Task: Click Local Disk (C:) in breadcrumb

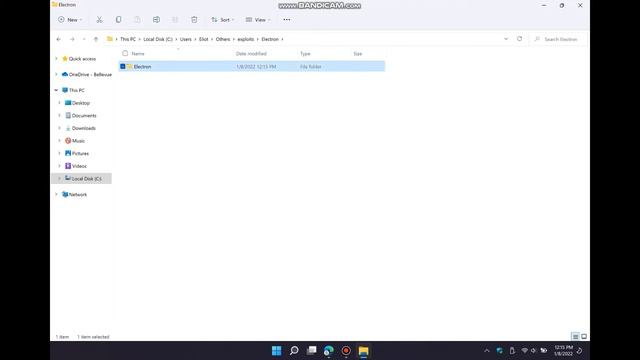Action: [x=158, y=39]
